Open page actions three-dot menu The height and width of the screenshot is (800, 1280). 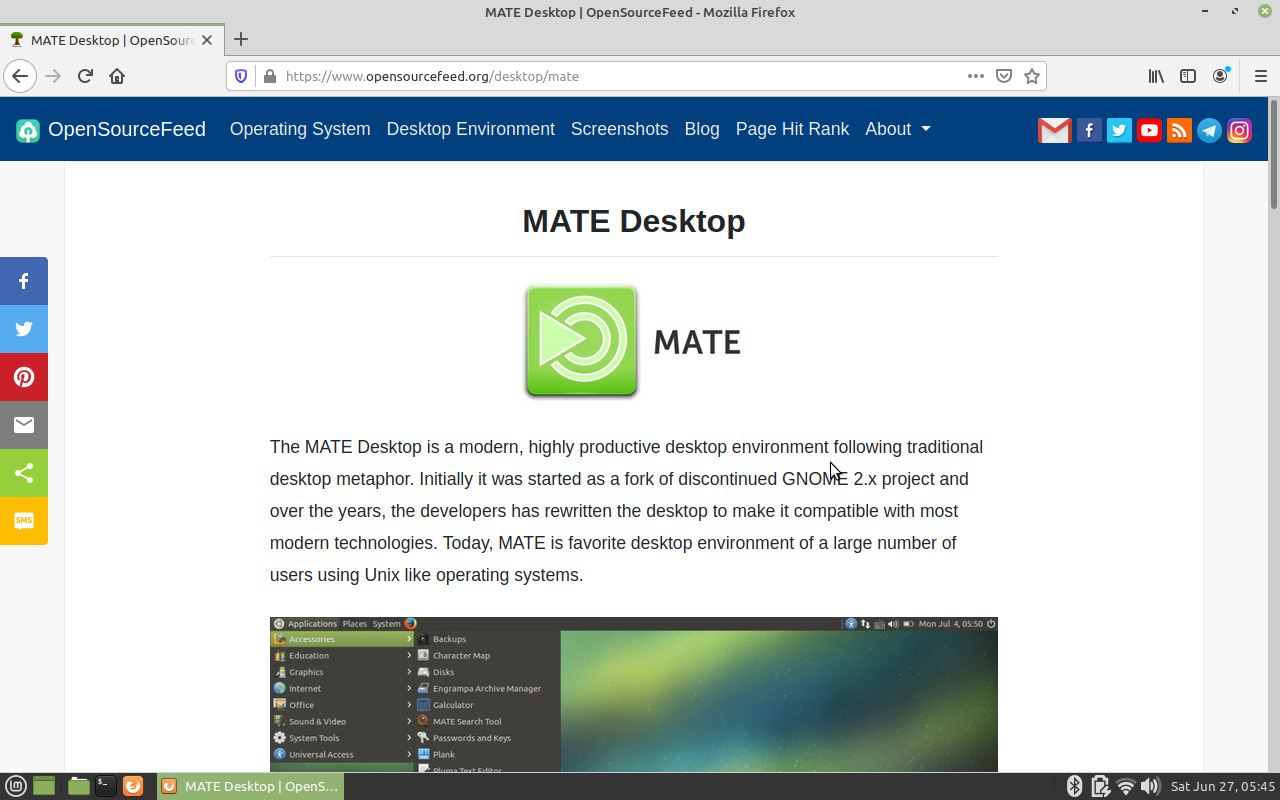point(976,76)
